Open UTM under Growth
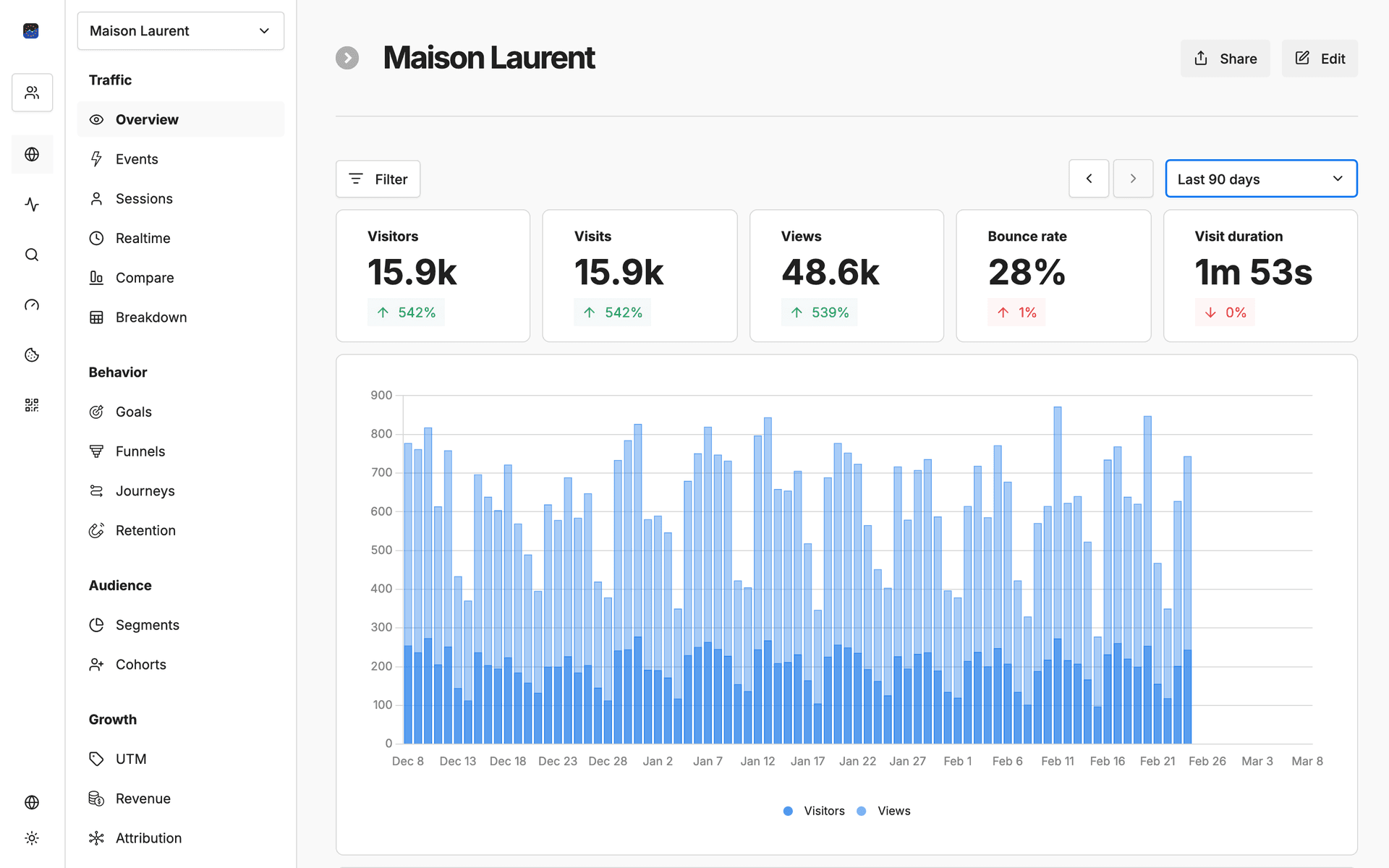 (181, 759)
